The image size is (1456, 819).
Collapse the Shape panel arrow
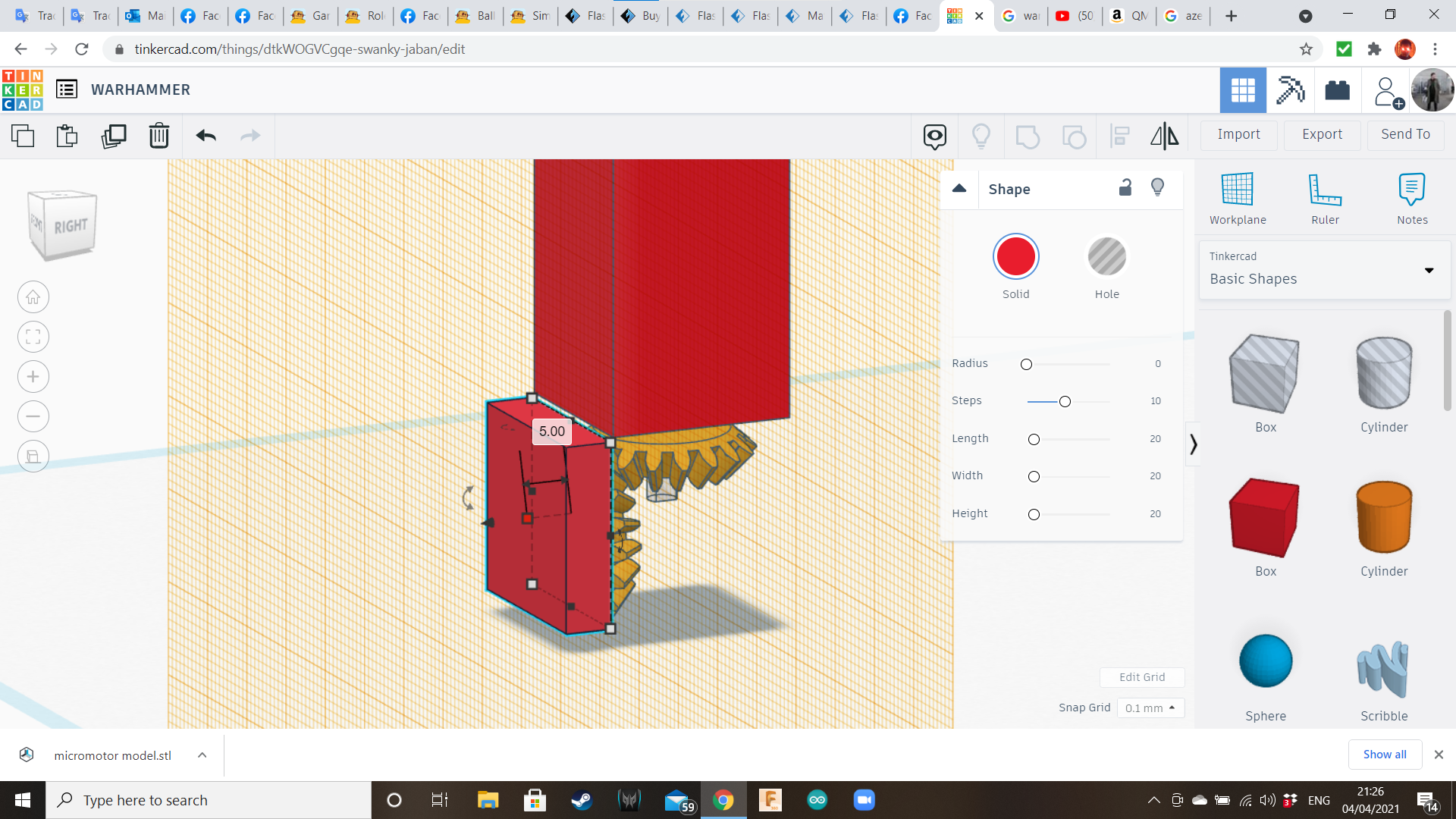click(959, 189)
